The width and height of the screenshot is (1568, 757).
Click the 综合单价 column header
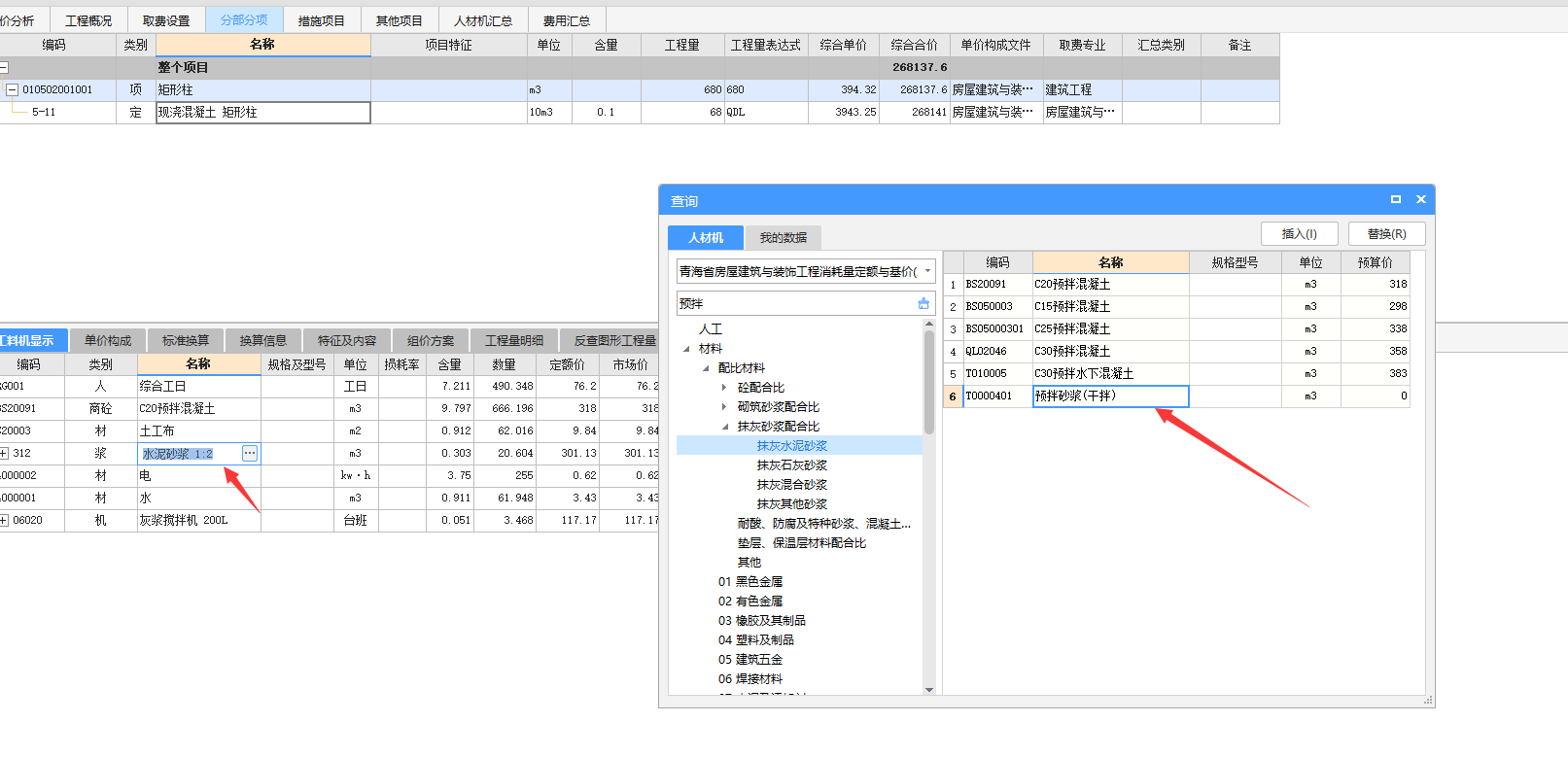844,45
